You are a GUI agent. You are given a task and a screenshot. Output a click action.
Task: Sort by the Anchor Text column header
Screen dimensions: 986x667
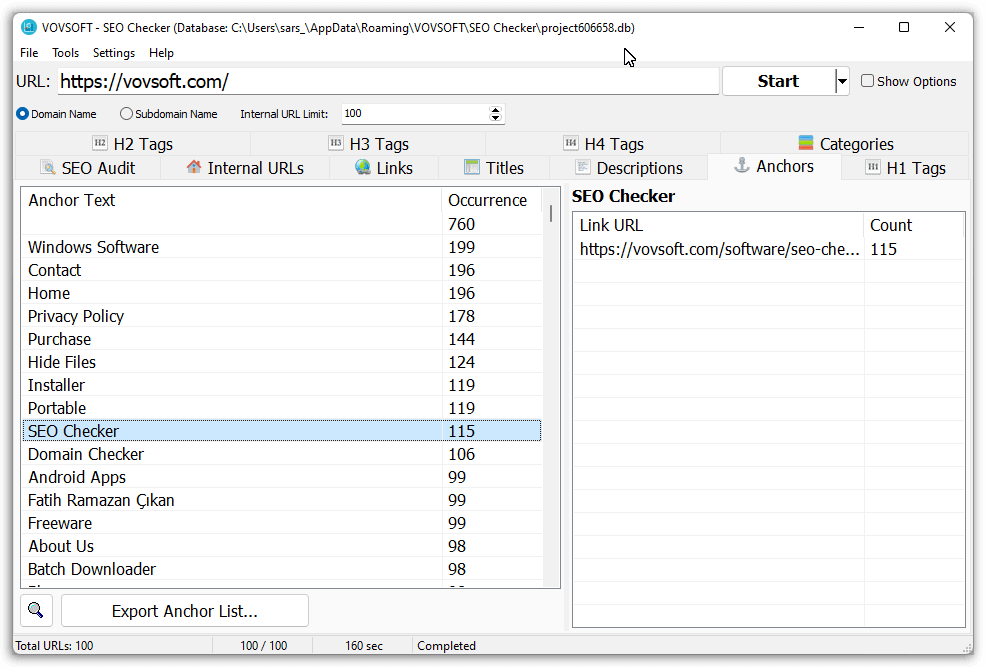231,200
